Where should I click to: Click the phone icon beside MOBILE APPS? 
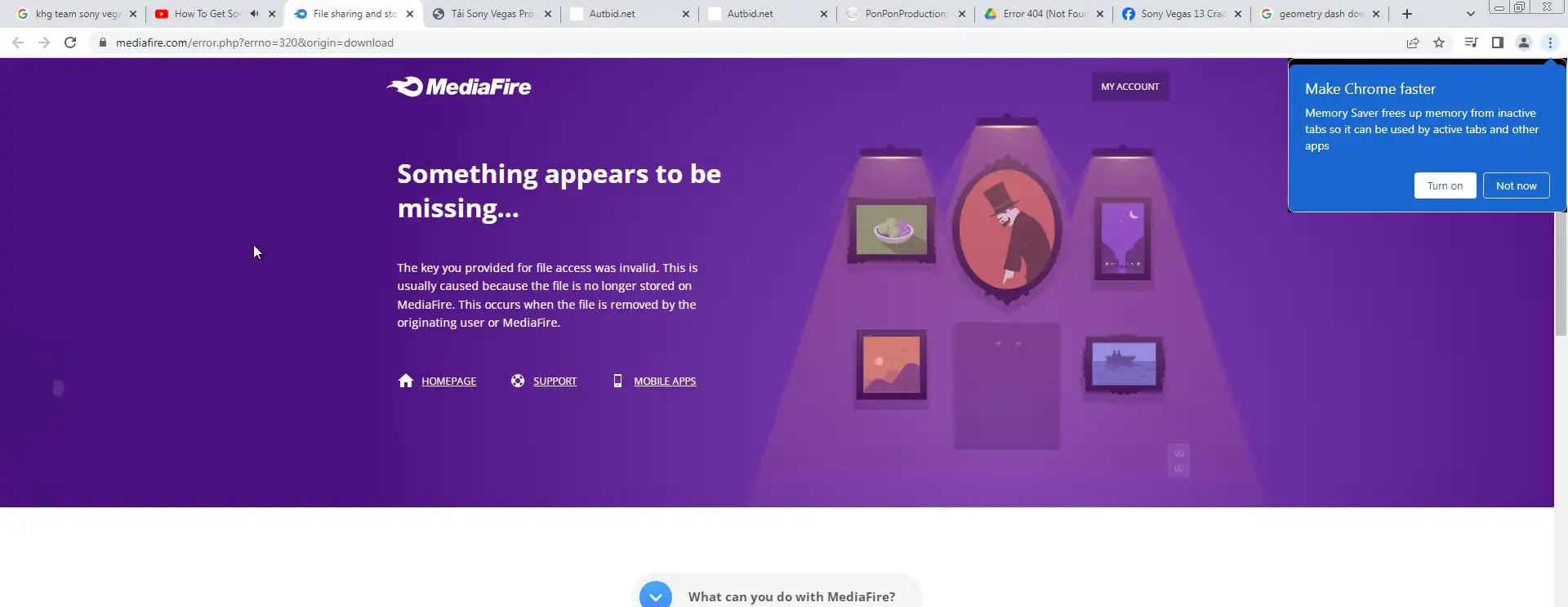point(617,381)
